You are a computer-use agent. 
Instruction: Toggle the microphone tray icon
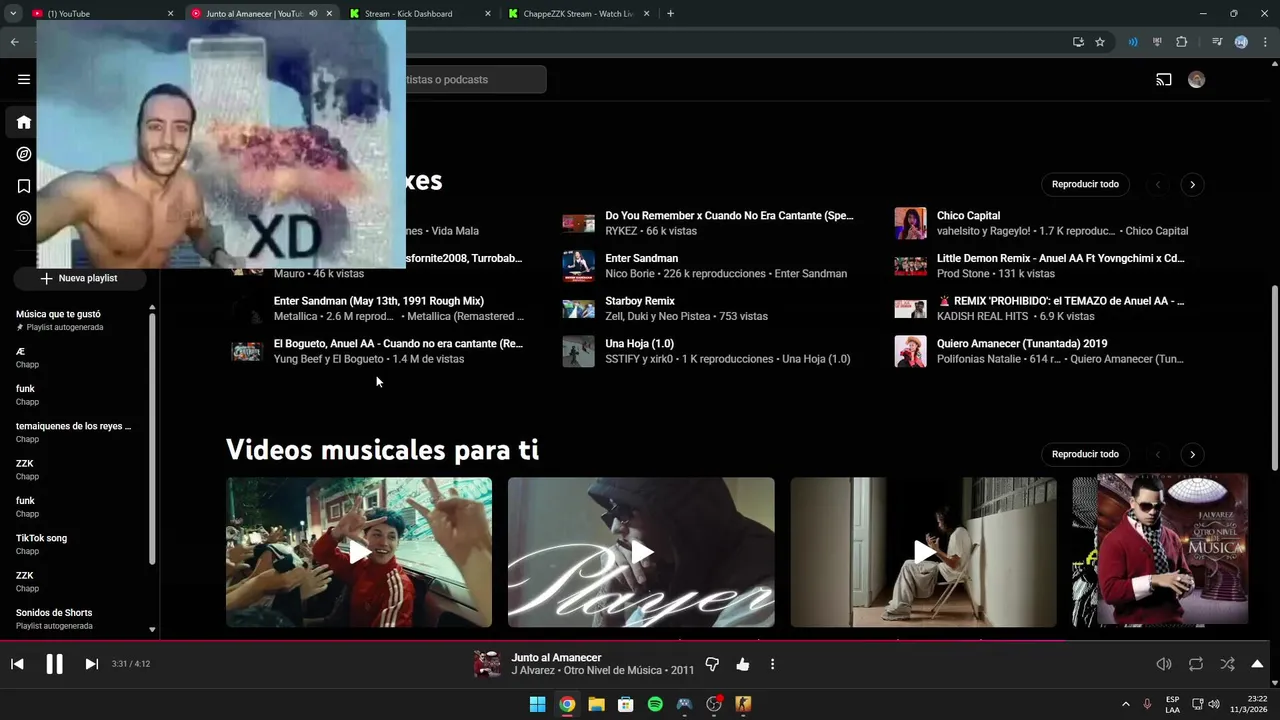1147,704
